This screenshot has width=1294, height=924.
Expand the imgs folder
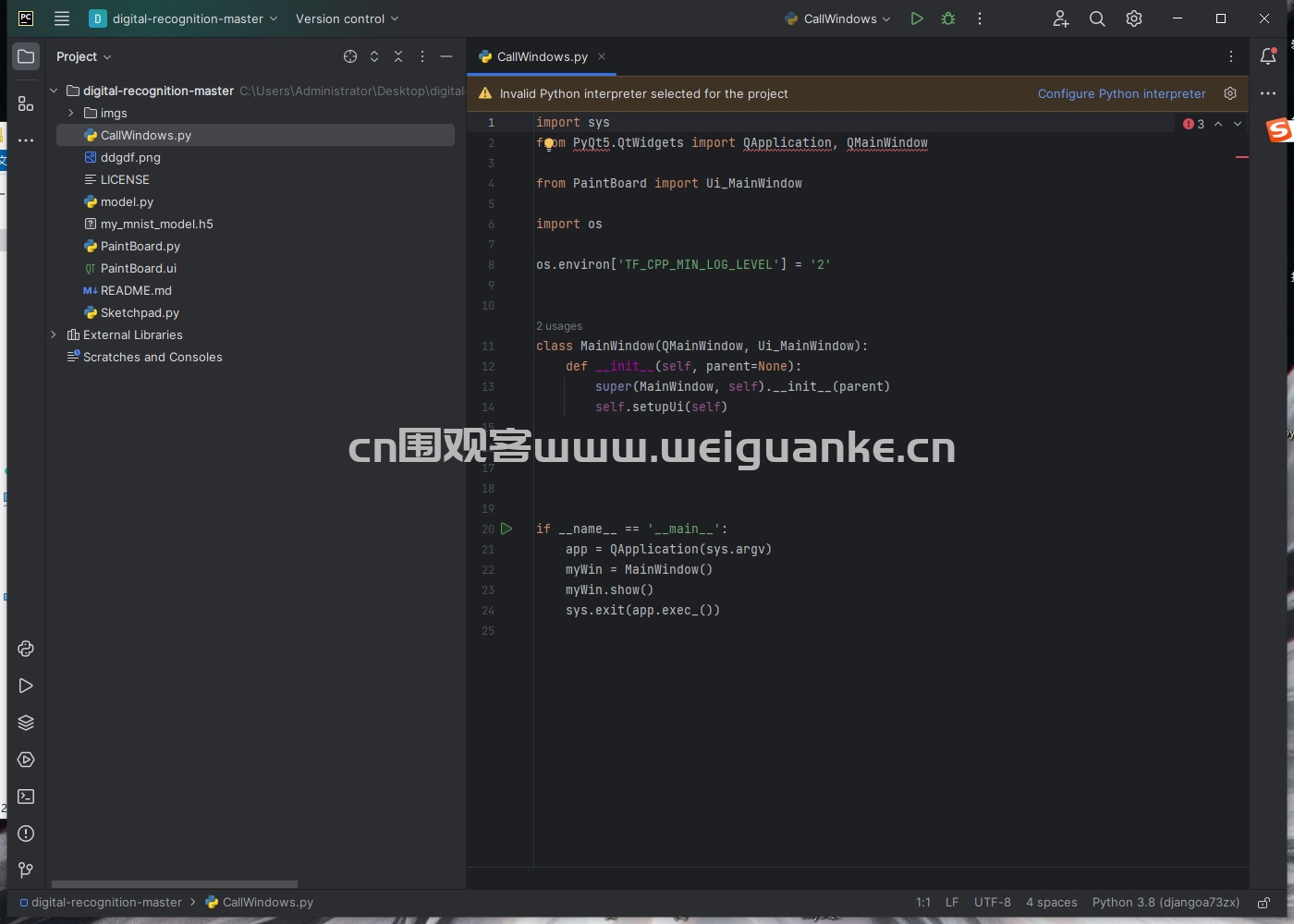[71, 113]
